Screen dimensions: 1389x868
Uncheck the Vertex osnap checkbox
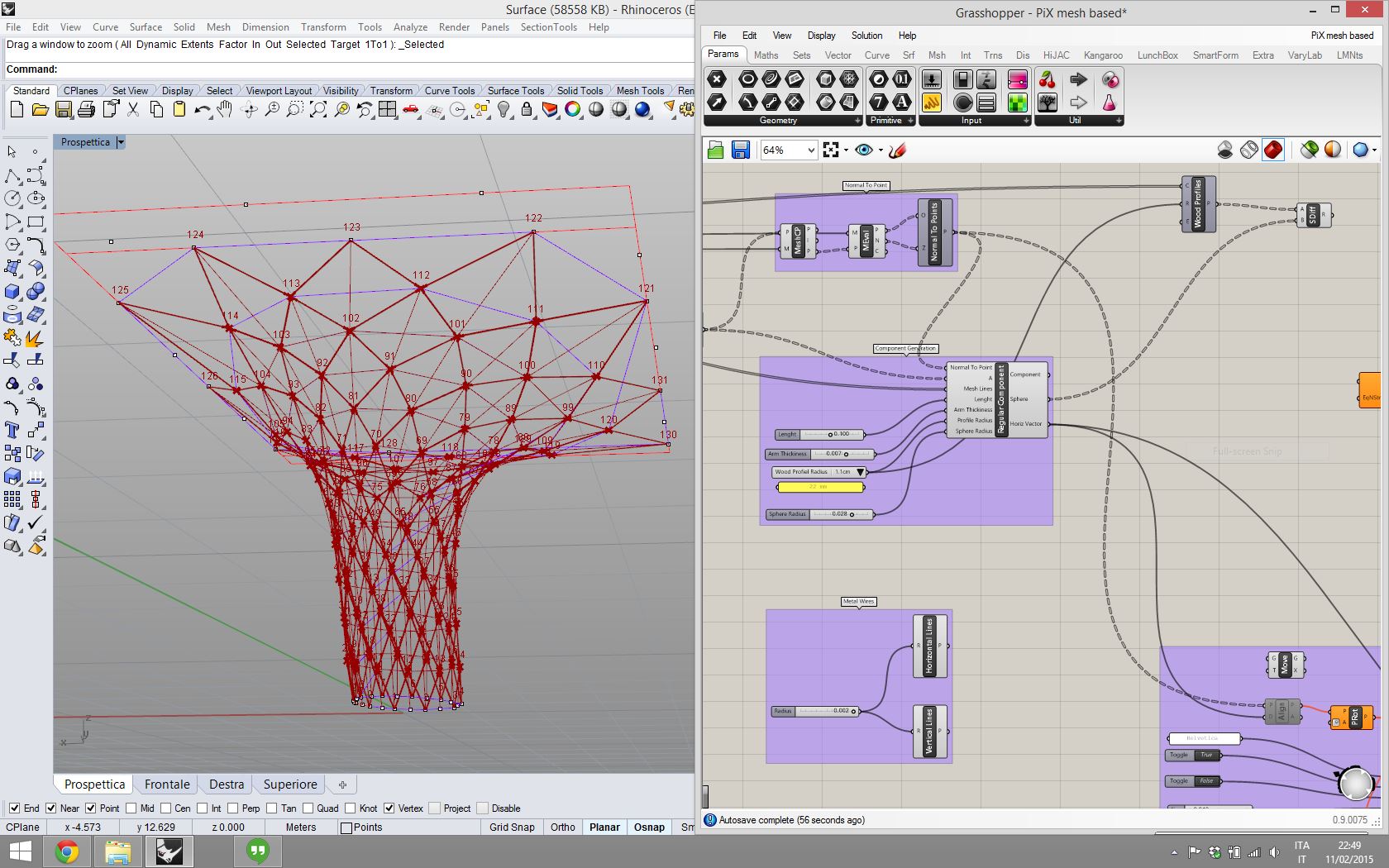(389, 808)
